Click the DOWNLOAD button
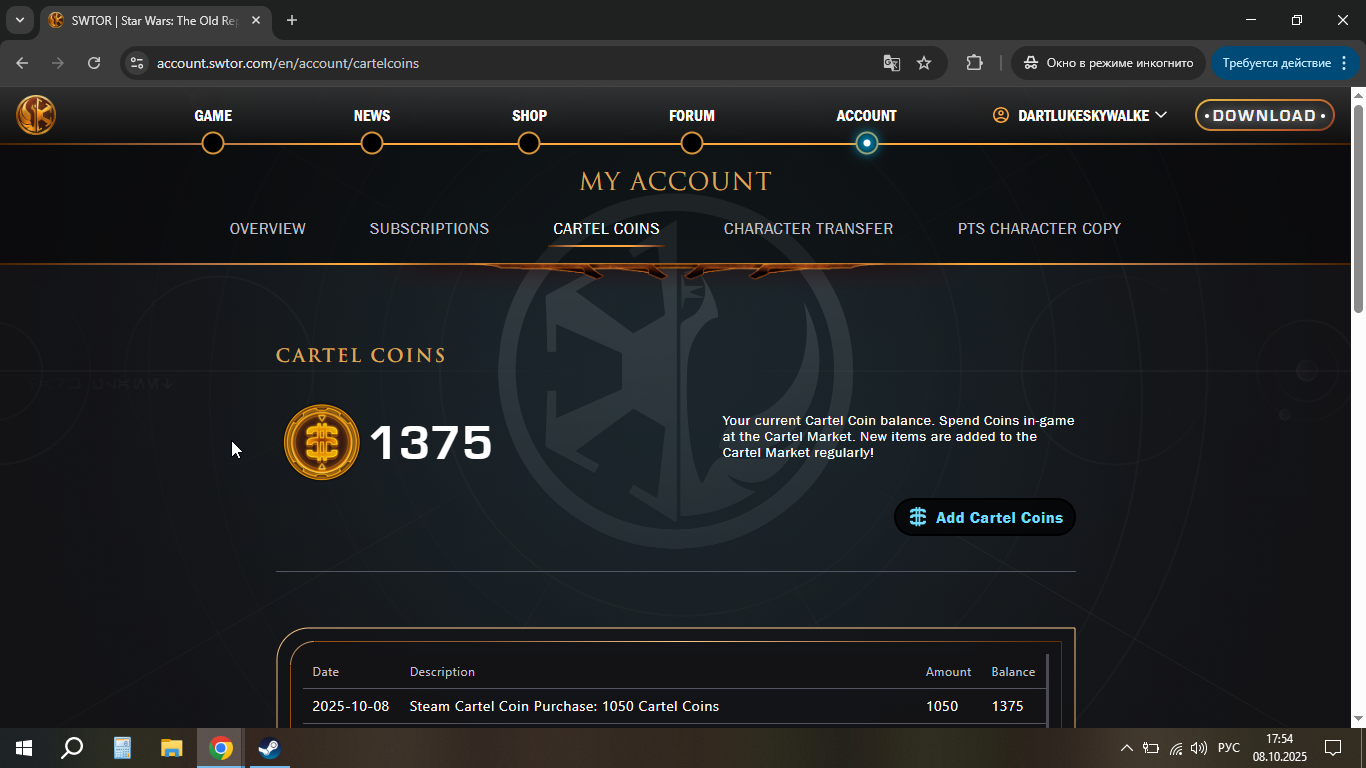This screenshot has height=768, width=1366. point(1265,115)
